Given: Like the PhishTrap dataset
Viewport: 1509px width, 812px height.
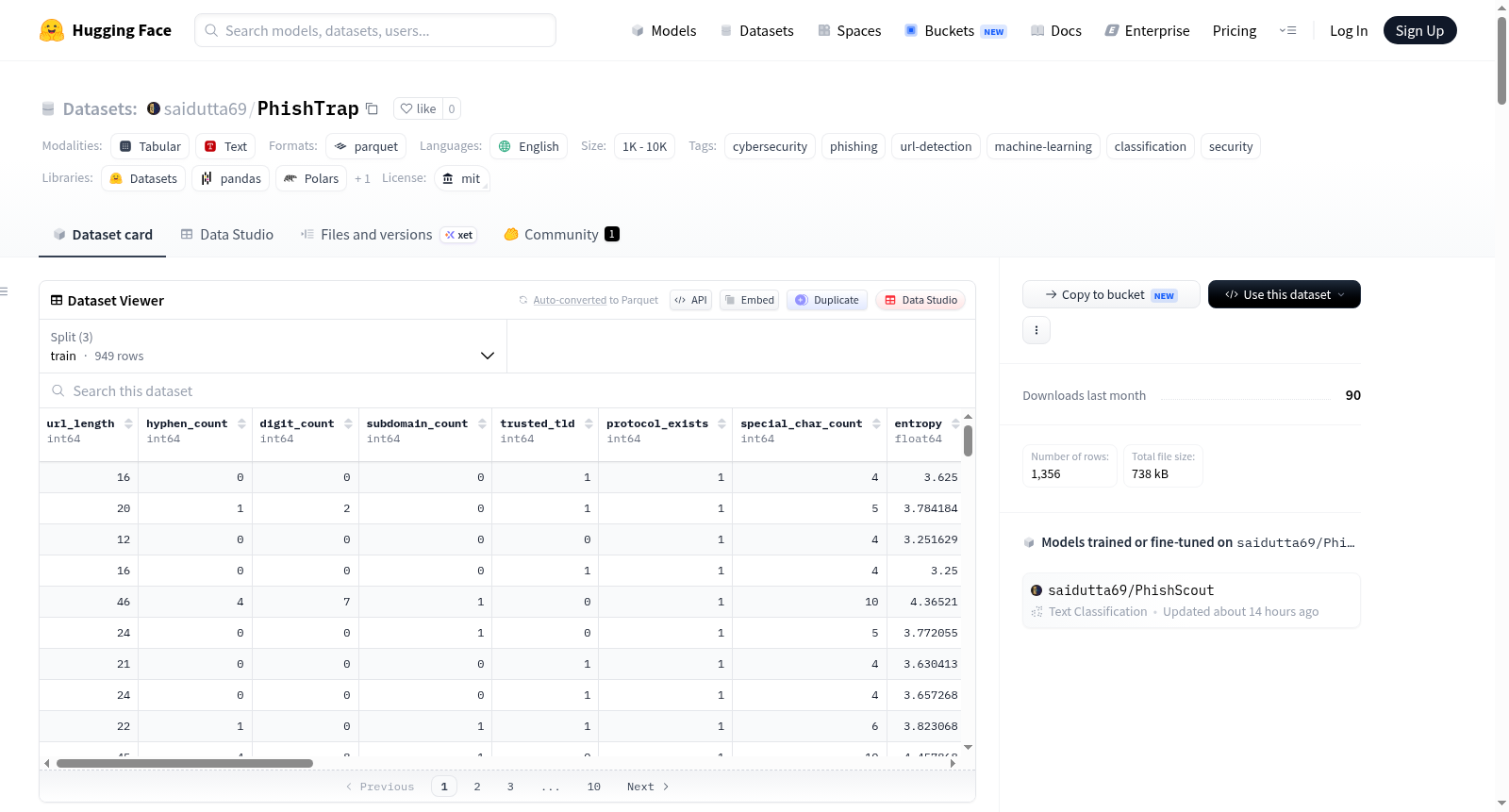Looking at the screenshot, I should tap(418, 108).
